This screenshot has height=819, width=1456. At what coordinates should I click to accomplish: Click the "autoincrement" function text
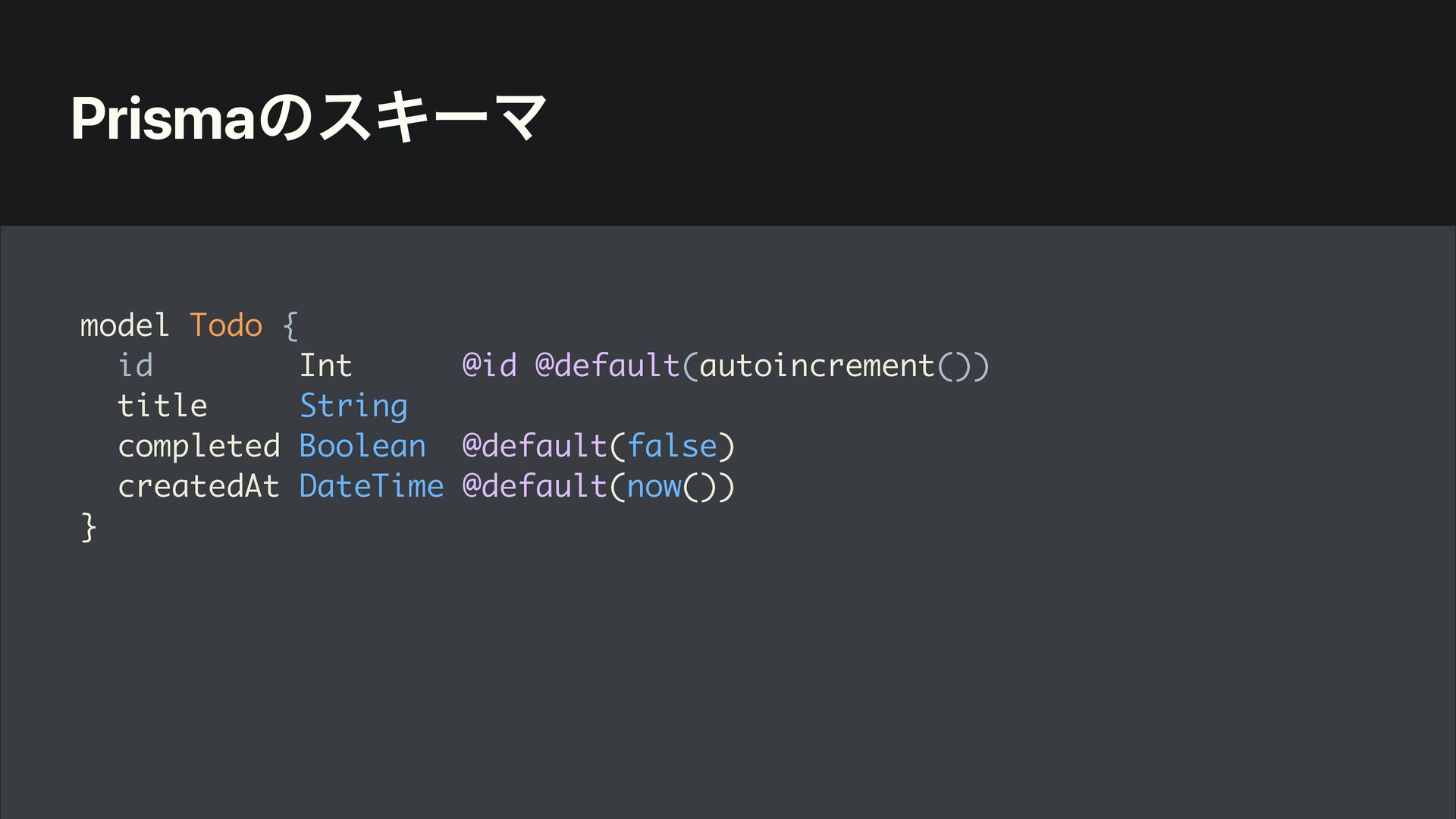816,366
